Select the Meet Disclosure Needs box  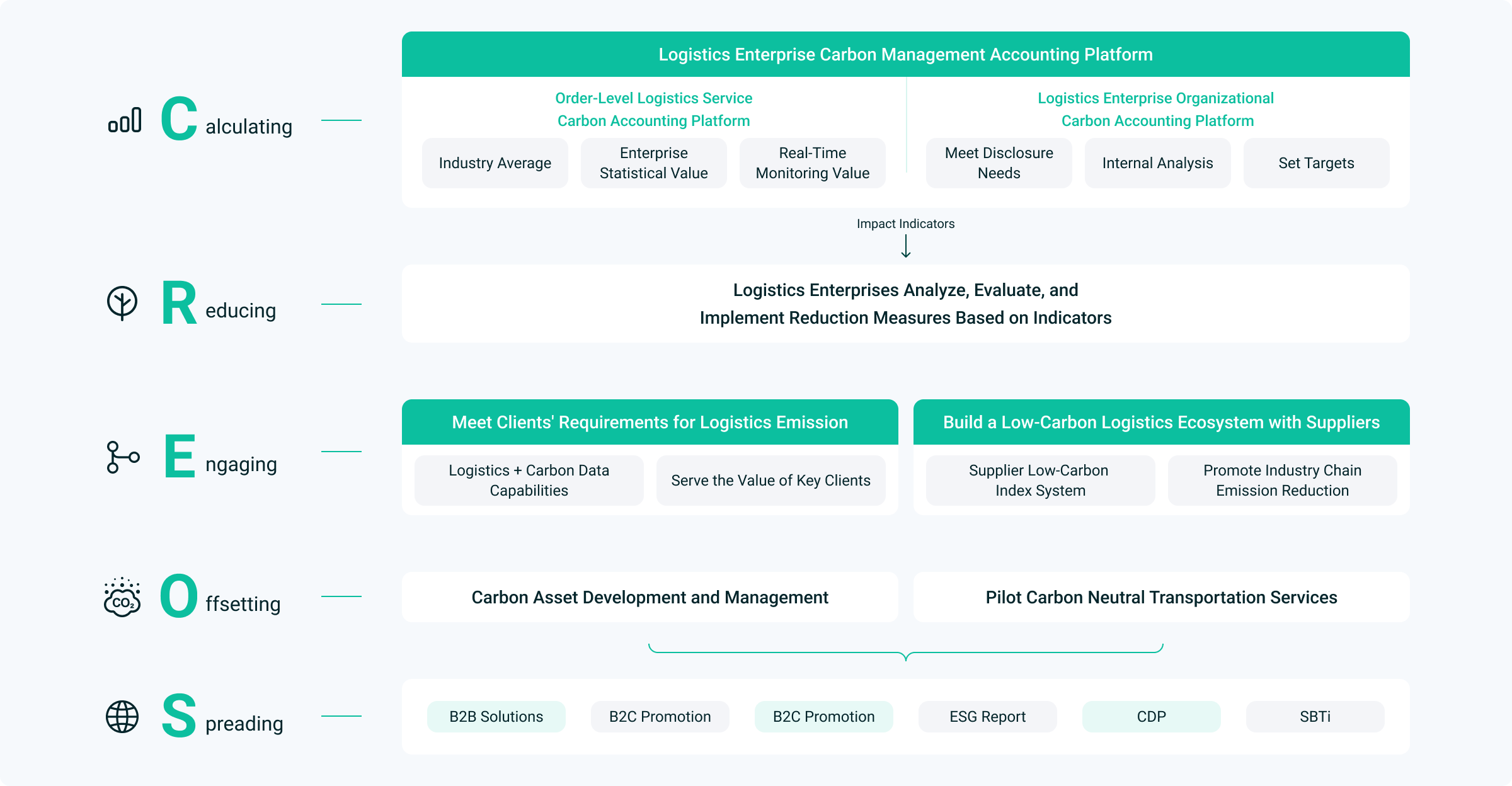pos(999,163)
